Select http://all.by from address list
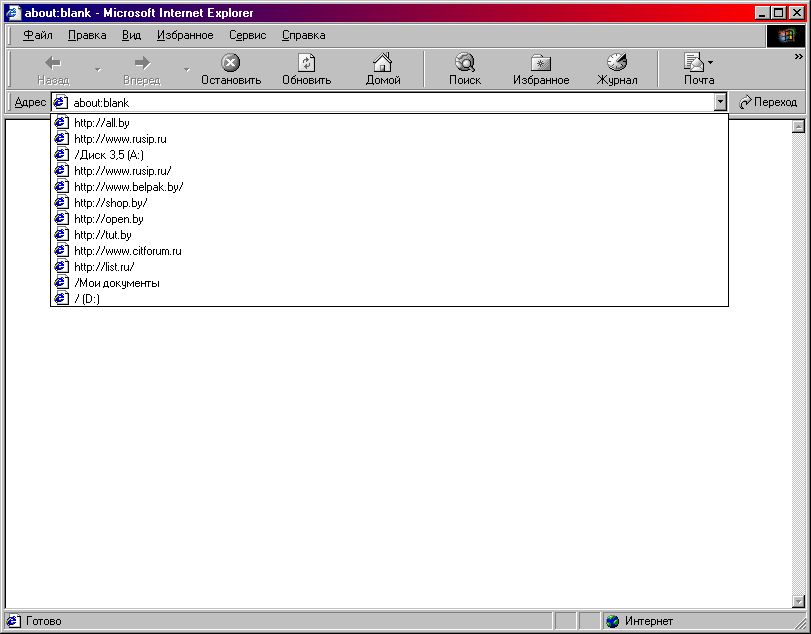 389,123
